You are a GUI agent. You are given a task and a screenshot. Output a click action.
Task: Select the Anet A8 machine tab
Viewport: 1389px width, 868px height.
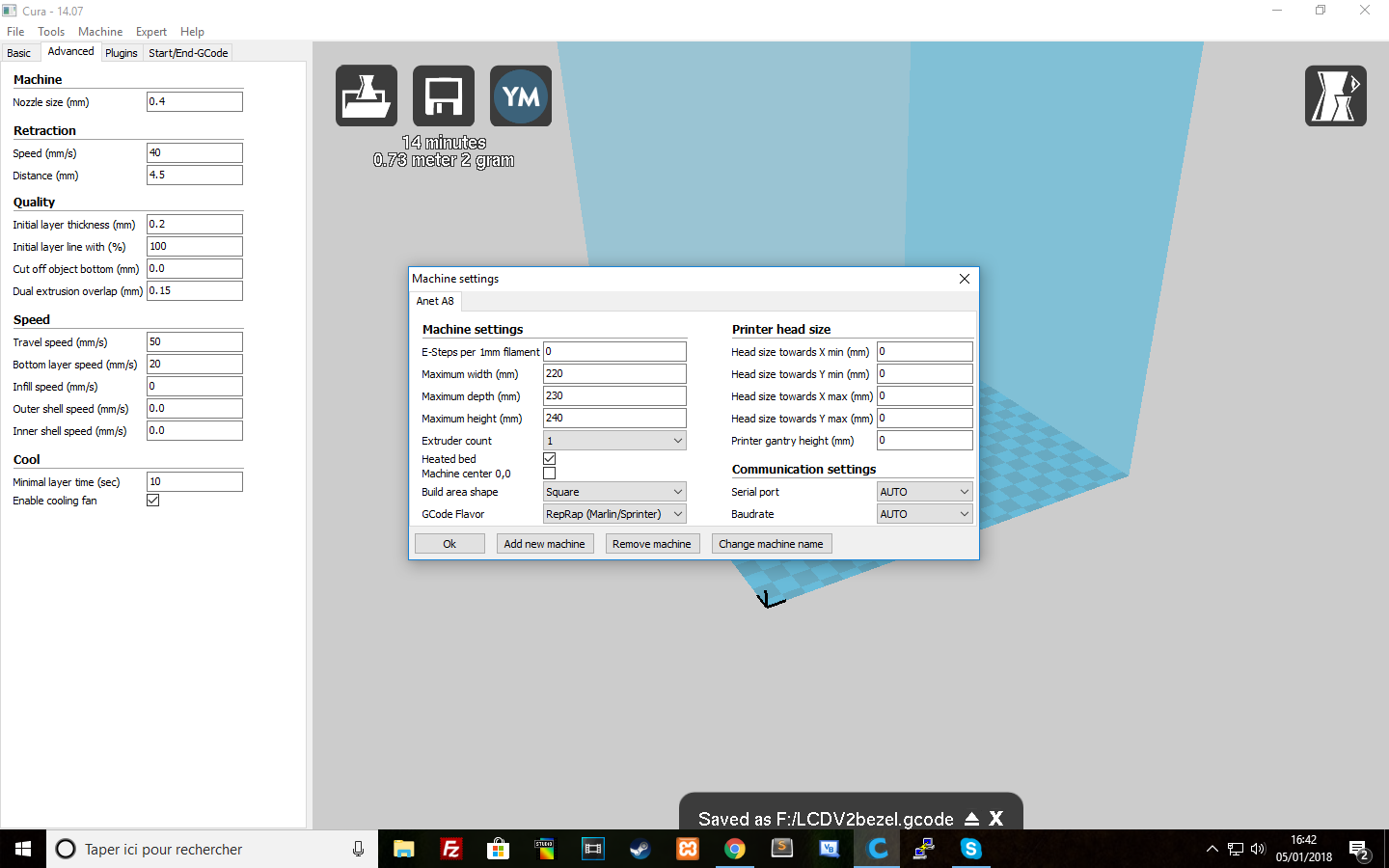click(435, 301)
